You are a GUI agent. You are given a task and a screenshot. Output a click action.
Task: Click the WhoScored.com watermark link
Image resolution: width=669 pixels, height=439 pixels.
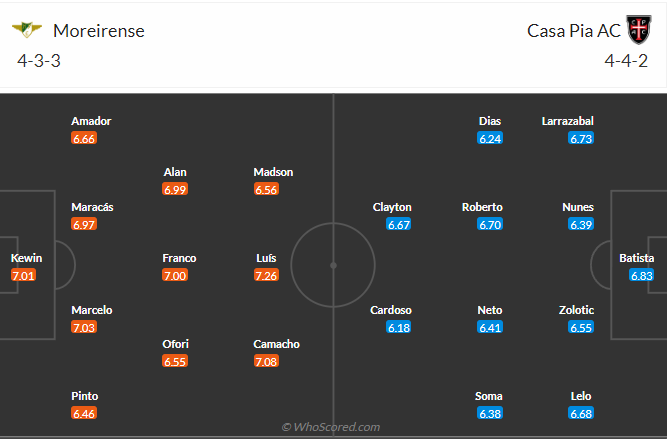point(331,427)
